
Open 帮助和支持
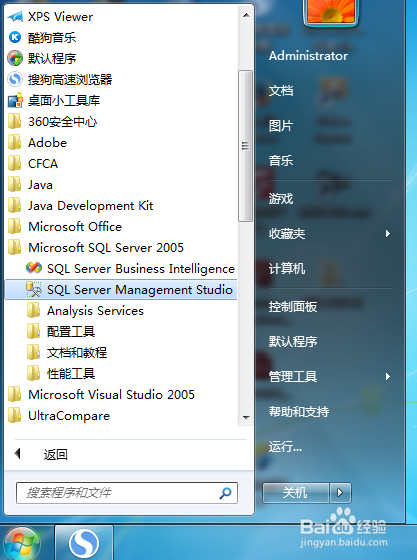(x=299, y=411)
